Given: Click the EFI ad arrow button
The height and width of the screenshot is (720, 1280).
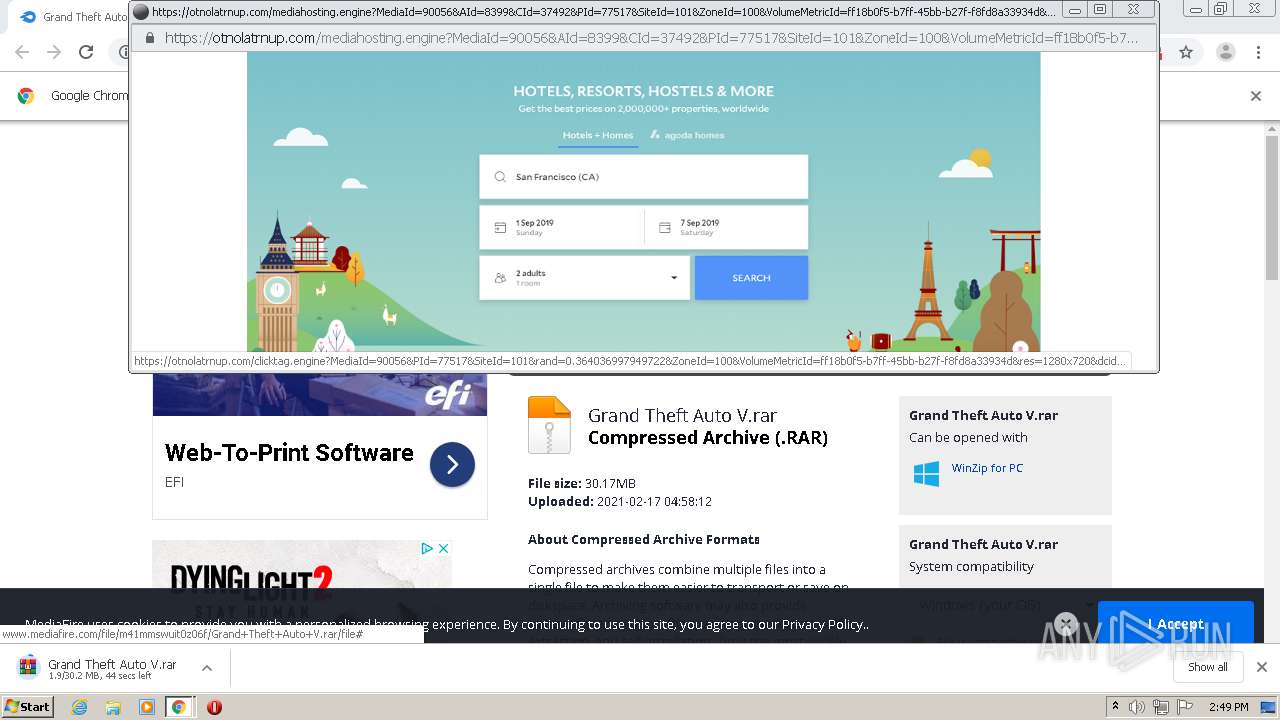Looking at the screenshot, I should point(452,465).
